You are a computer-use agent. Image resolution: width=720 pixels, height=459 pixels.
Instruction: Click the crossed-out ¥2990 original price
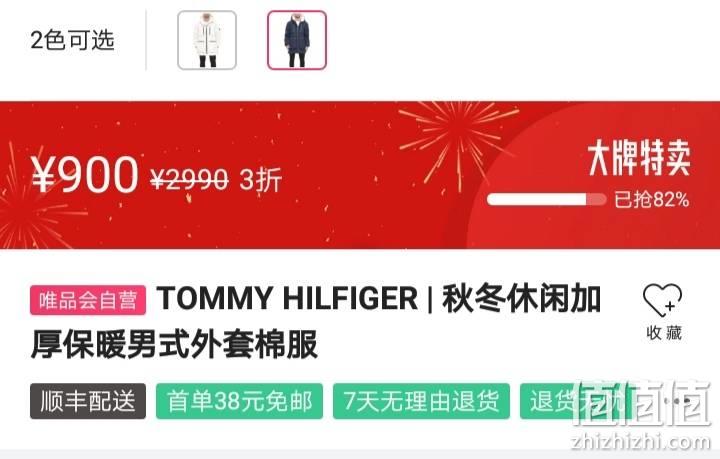point(189,179)
